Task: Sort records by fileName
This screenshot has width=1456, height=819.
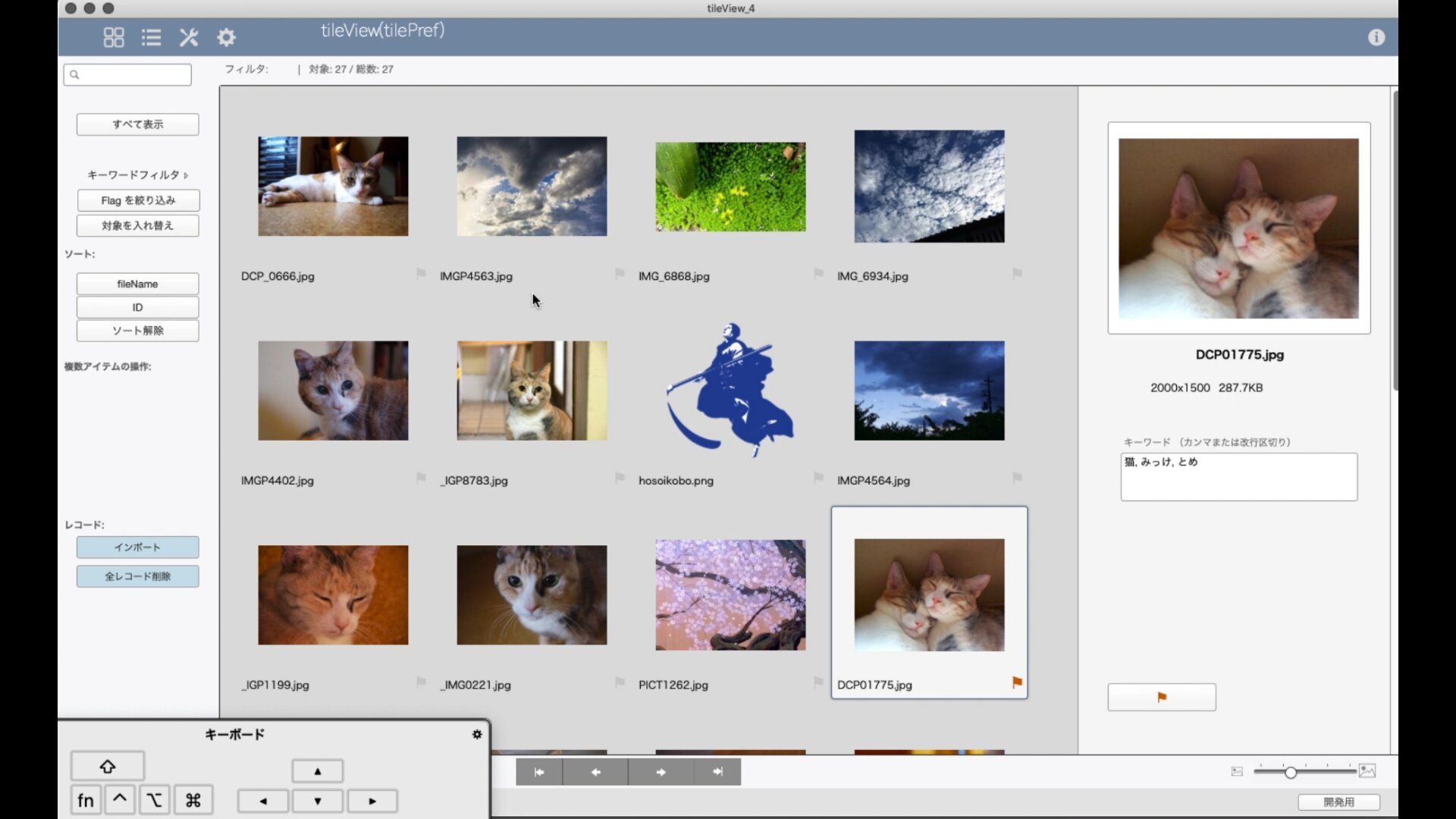Action: pyautogui.click(x=137, y=284)
